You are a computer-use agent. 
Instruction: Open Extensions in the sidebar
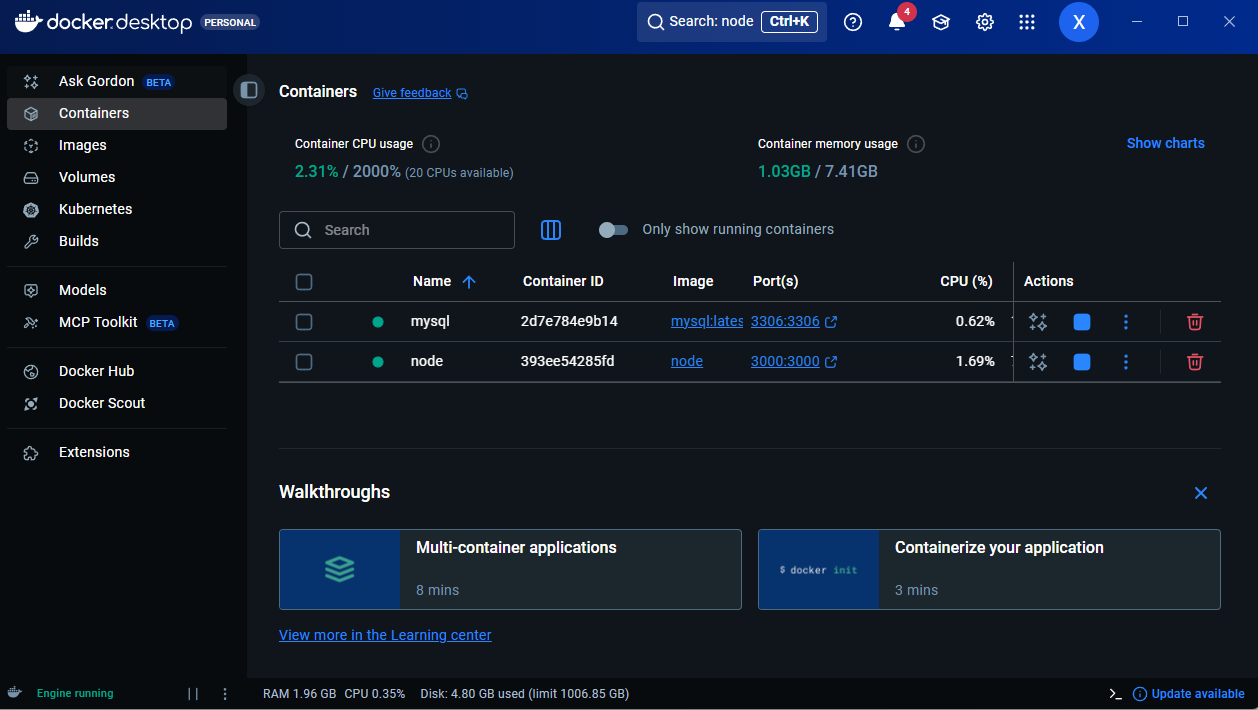[117, 452]
